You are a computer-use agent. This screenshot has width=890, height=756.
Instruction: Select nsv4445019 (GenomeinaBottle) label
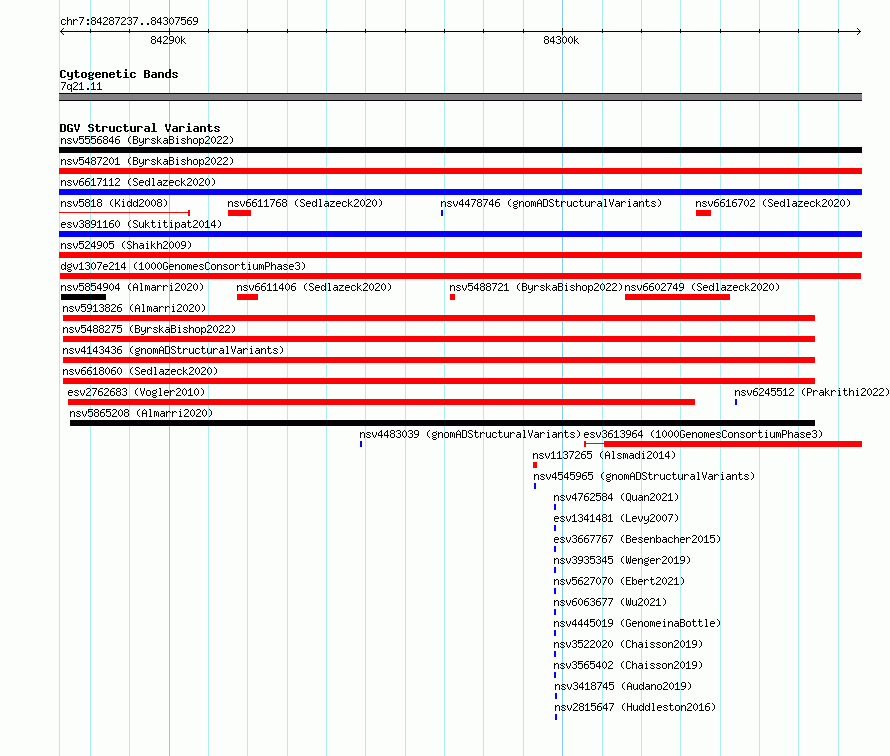(x=637, y=623)
